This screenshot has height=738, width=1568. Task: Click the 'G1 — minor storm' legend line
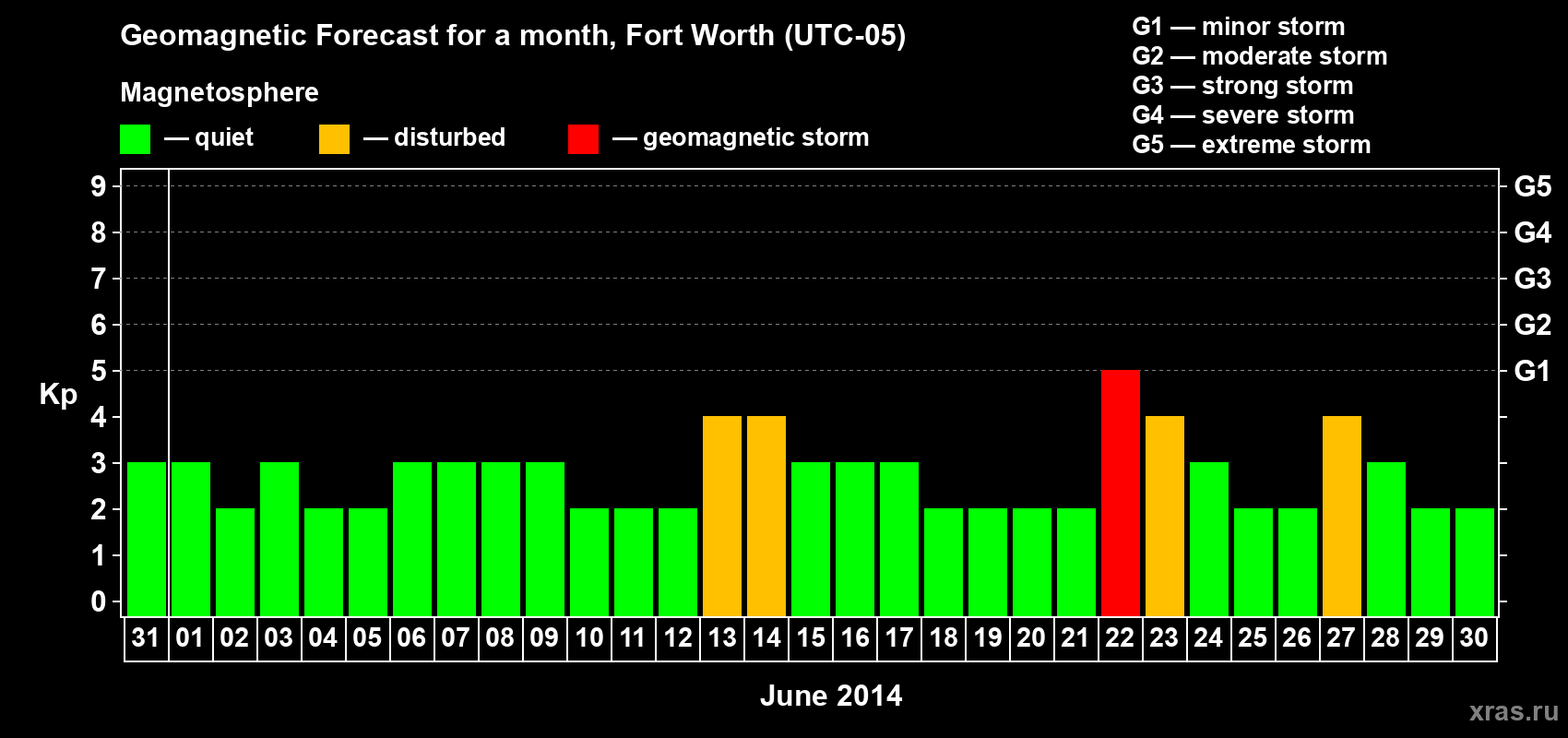click(1238, 27)
